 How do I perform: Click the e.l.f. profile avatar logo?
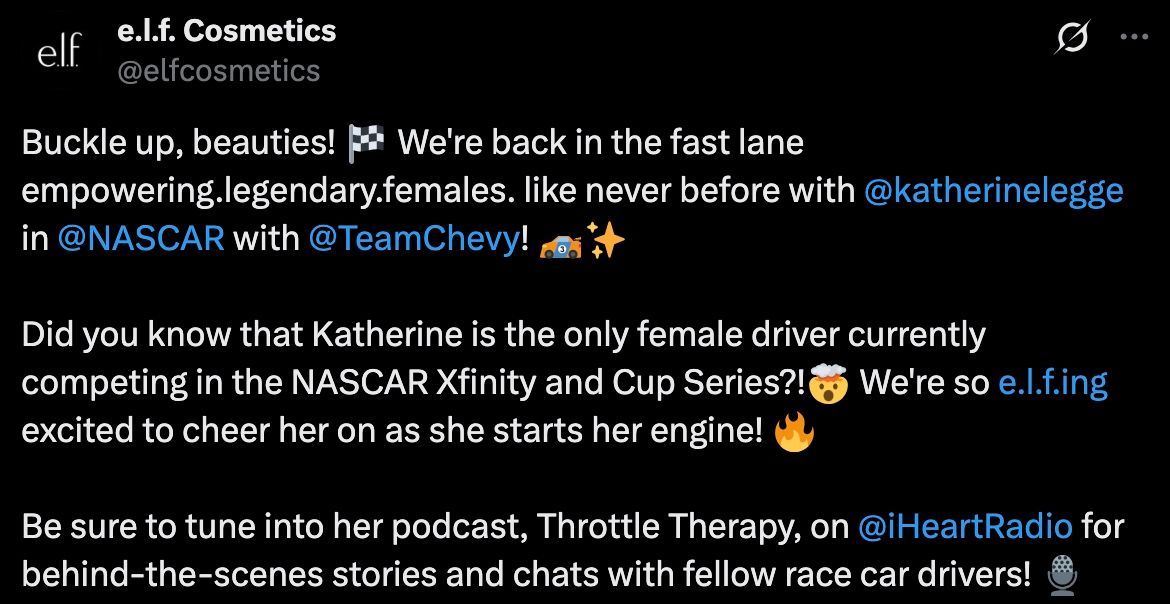coord(58,52)
